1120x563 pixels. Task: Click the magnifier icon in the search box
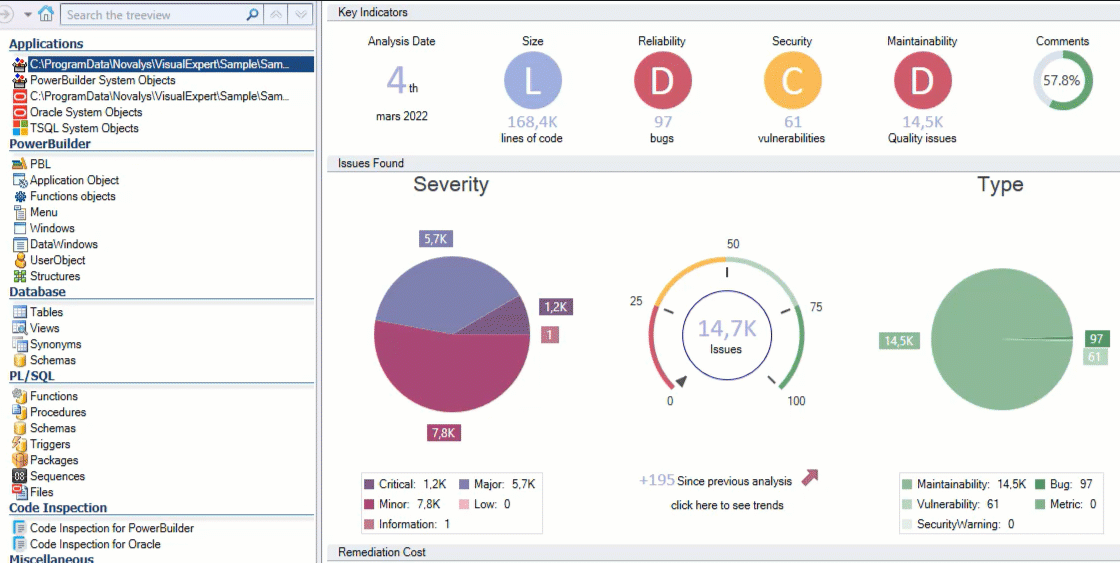click(253, 15)
